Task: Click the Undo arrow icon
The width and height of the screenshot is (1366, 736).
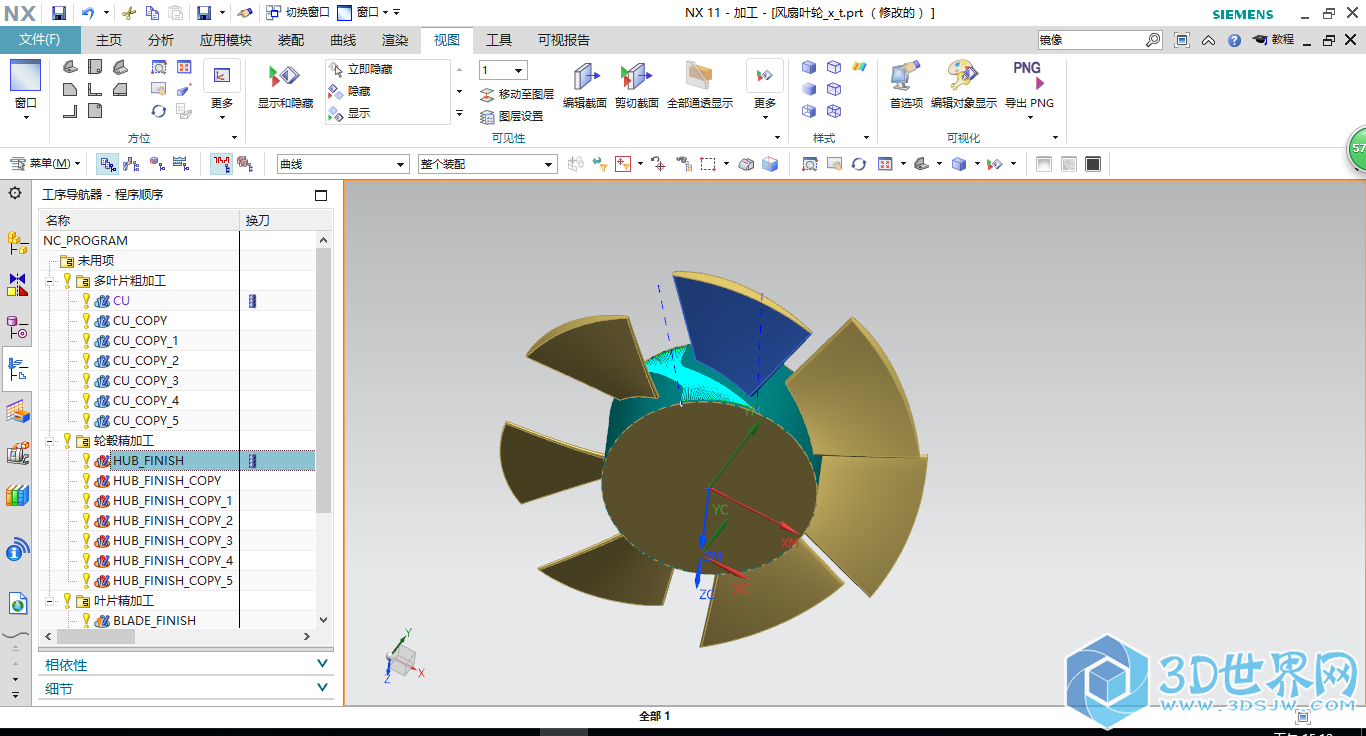Action: (x=87, y=13)
